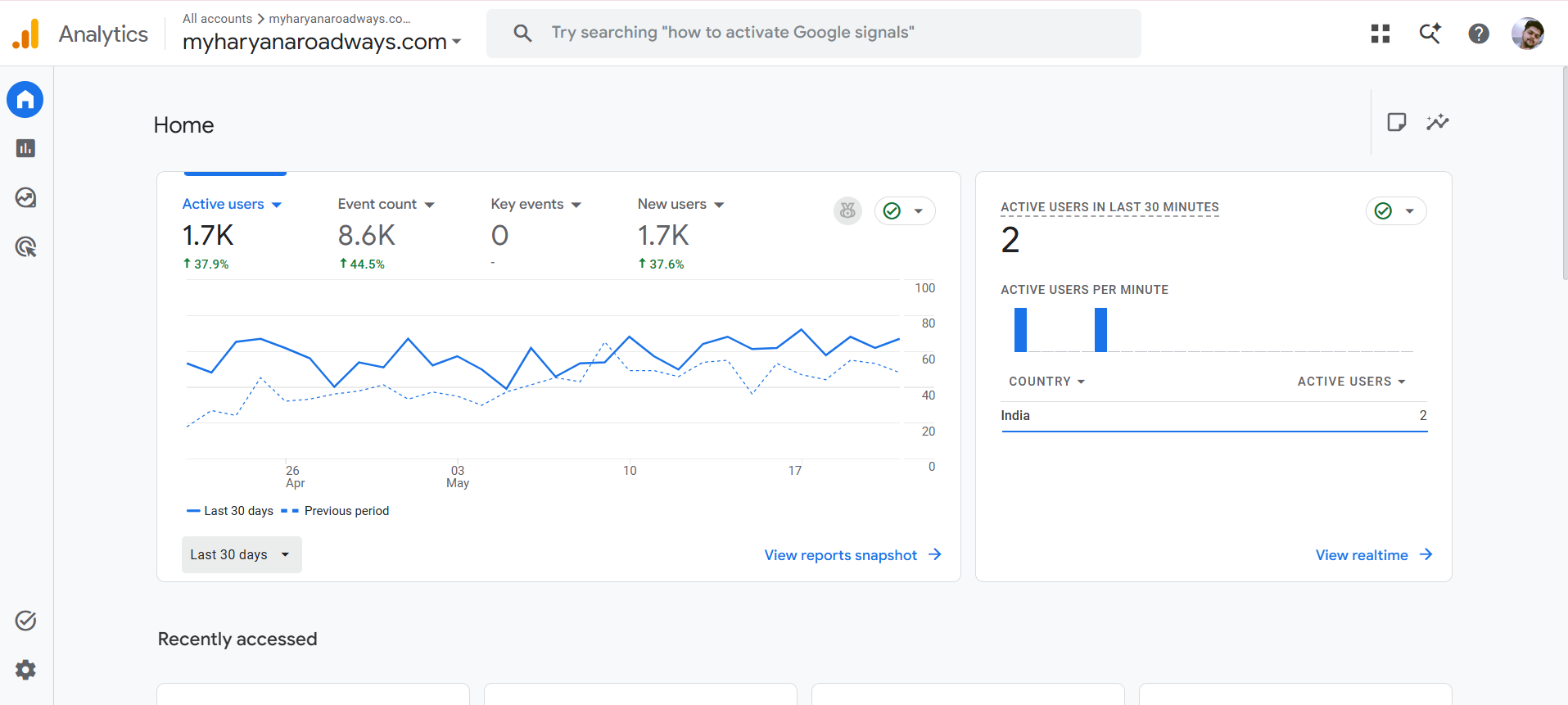Screen dimensions: 1568x705
Task: Click View realtime link
Action: pos(1374,555)
